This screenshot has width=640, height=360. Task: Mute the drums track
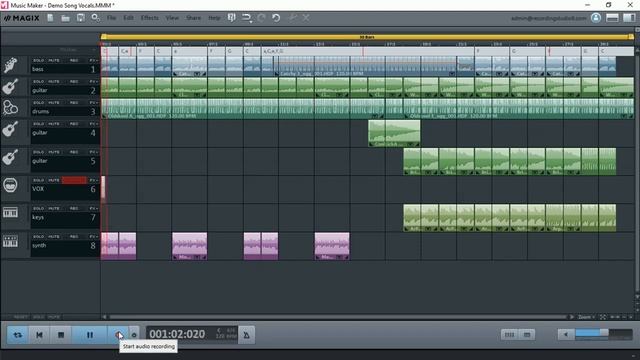[54, 103]
